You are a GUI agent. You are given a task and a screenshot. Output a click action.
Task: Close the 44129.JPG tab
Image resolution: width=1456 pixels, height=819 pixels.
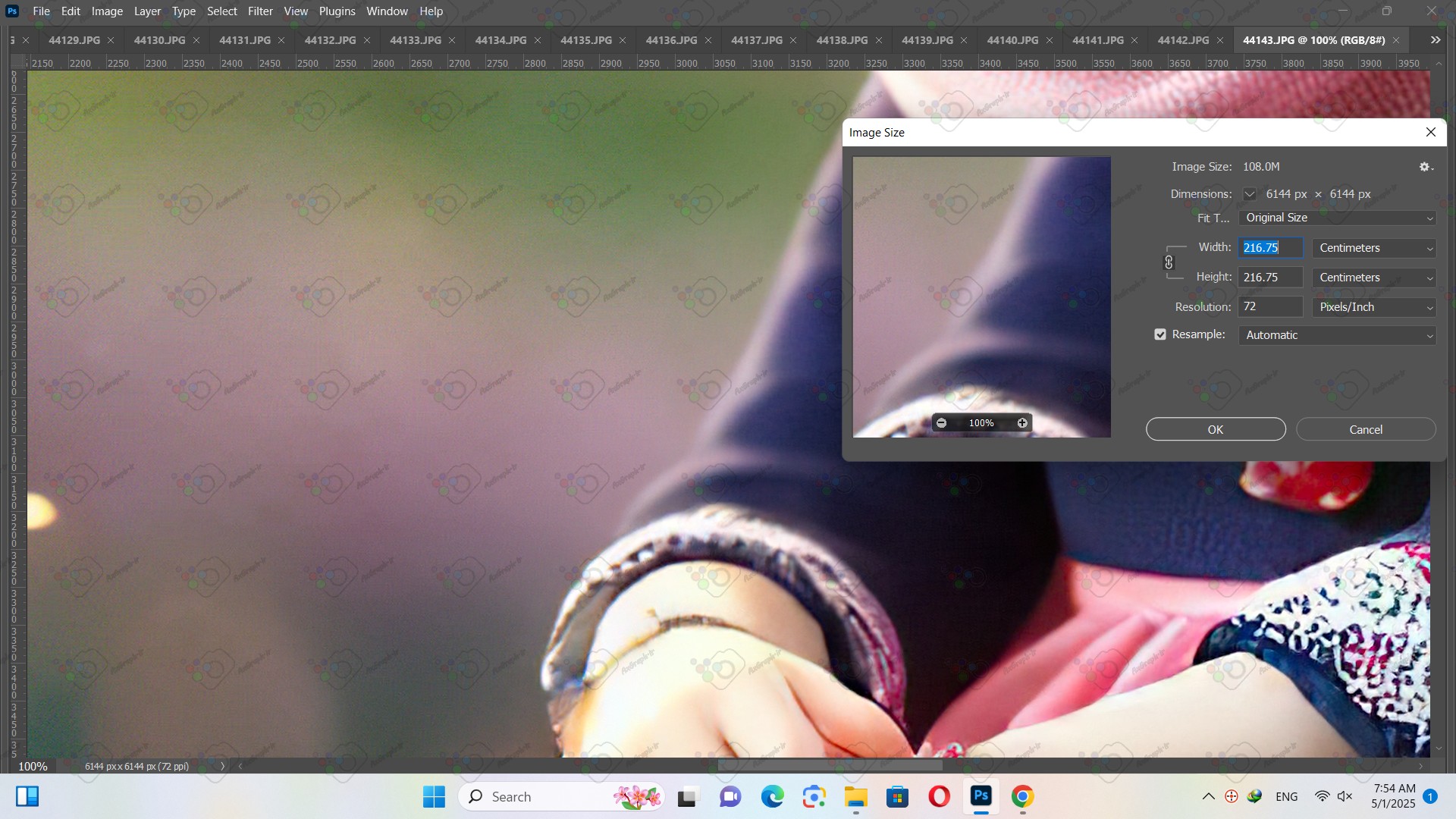[x=111, y=40]
